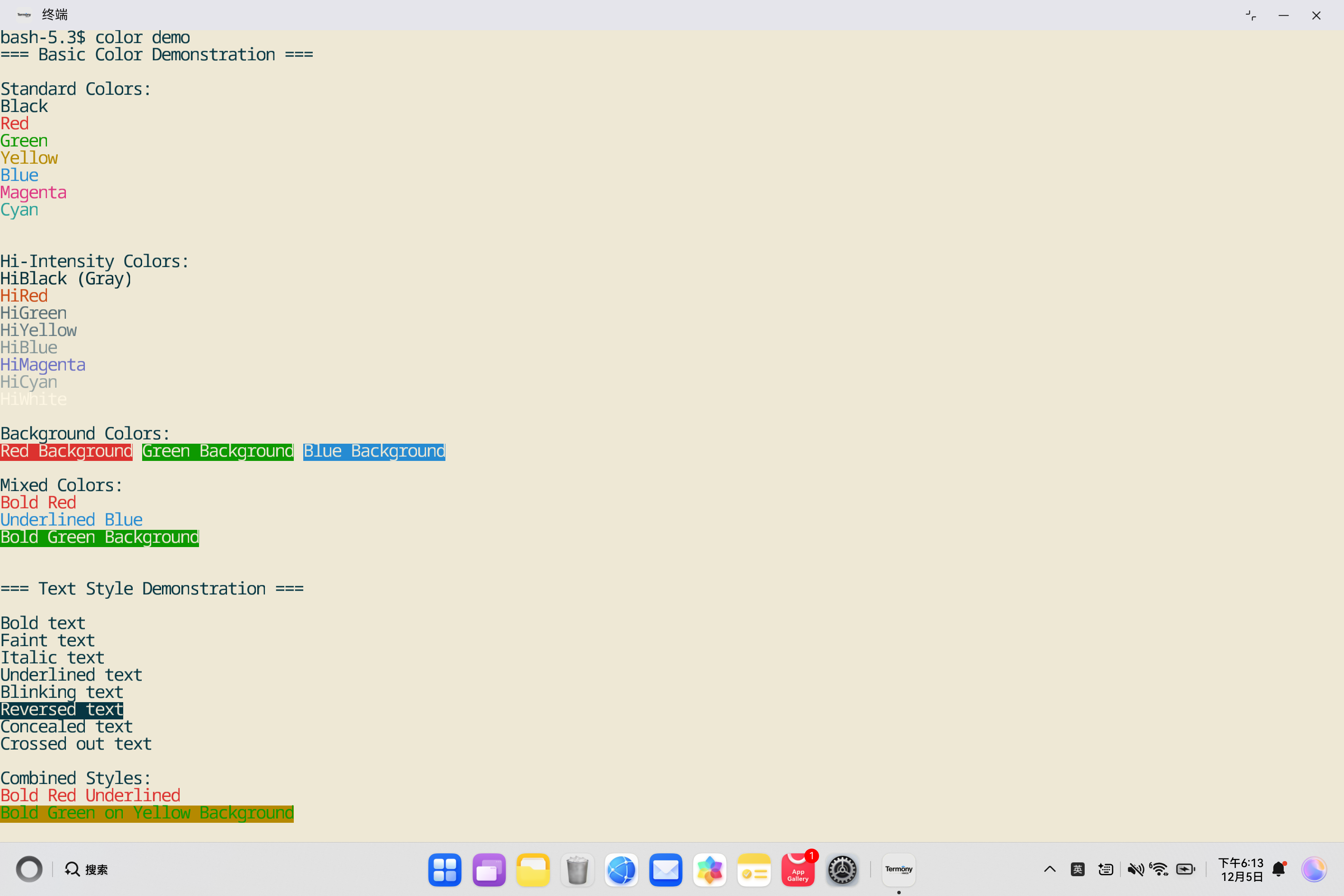Open the Gallery photos app
The height and width of the screenshot is (896, 1344).
pos(710,870)
